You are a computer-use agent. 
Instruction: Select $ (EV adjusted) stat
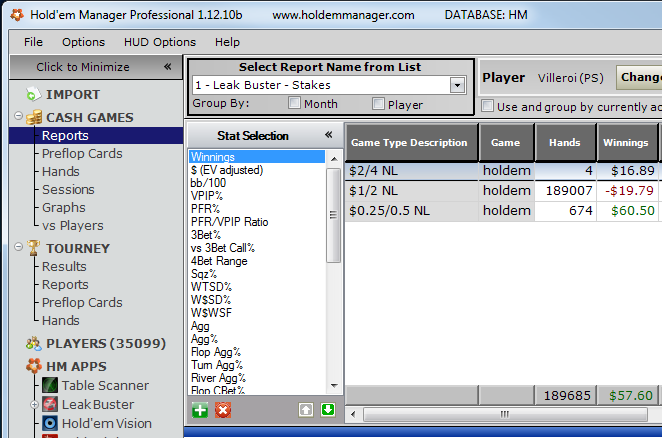227,170
